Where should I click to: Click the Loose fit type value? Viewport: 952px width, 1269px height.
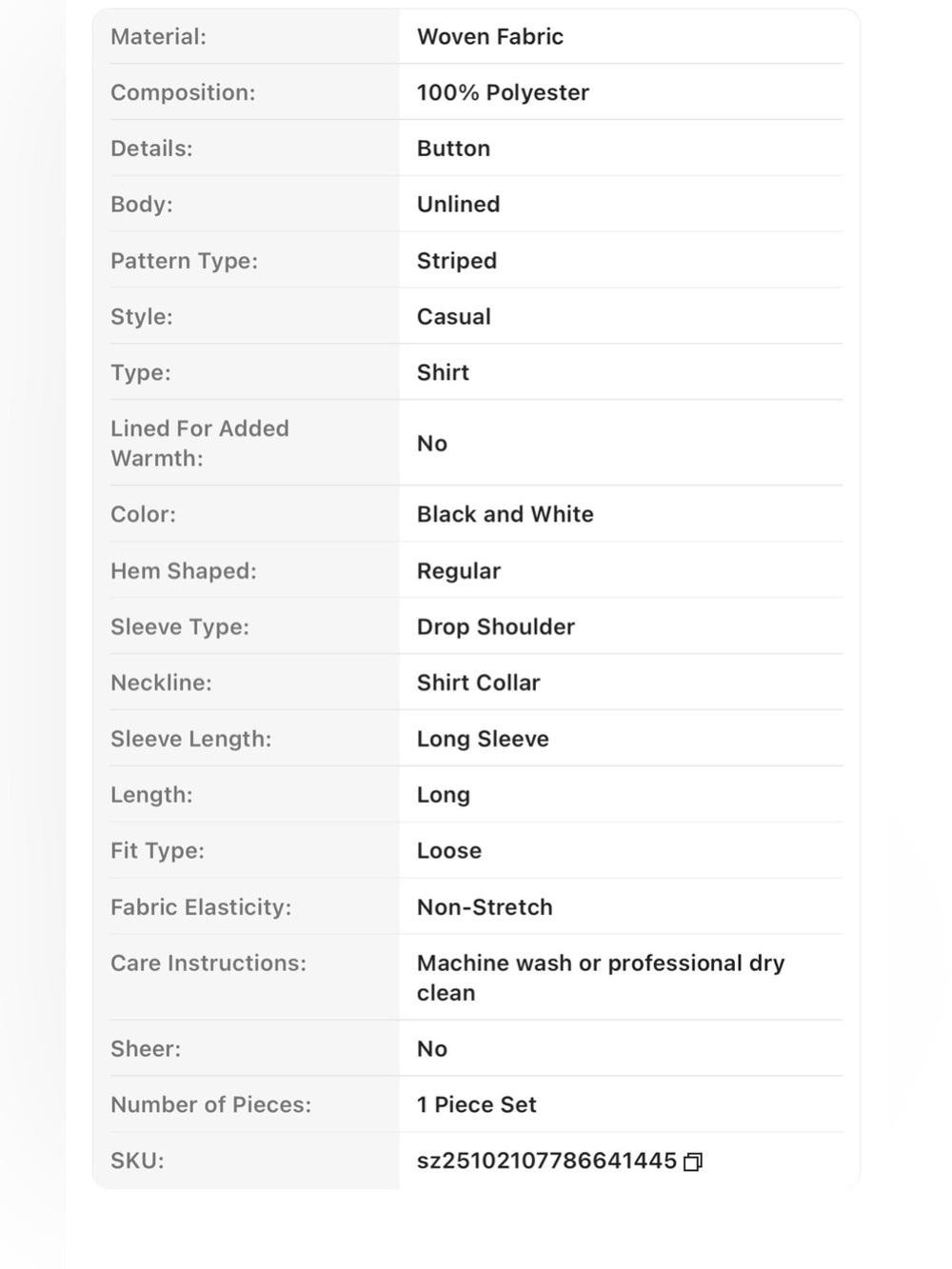point(449,850)
